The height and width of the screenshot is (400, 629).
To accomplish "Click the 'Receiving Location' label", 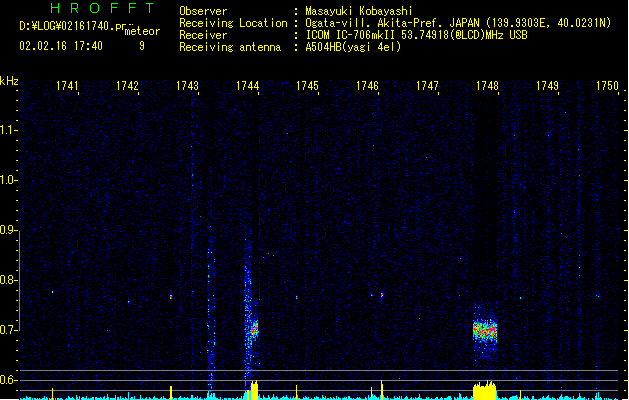I will [x=233, y=23].
